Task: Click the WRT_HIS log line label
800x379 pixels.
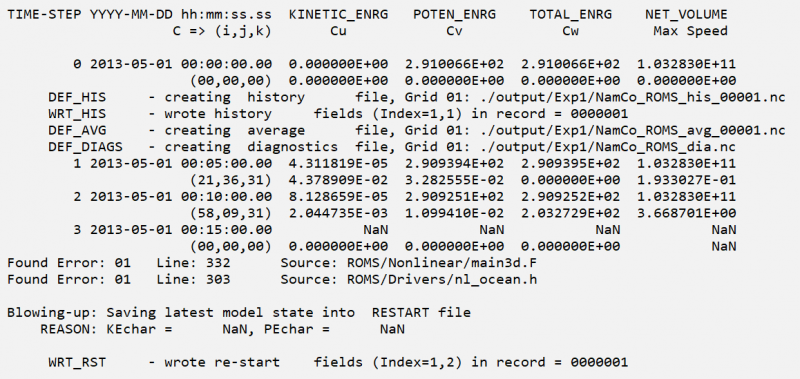Action: [x=78, y=114]
